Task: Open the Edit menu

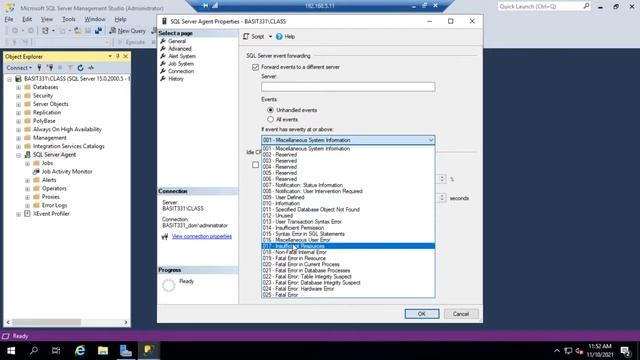Action: coord(27,19)
